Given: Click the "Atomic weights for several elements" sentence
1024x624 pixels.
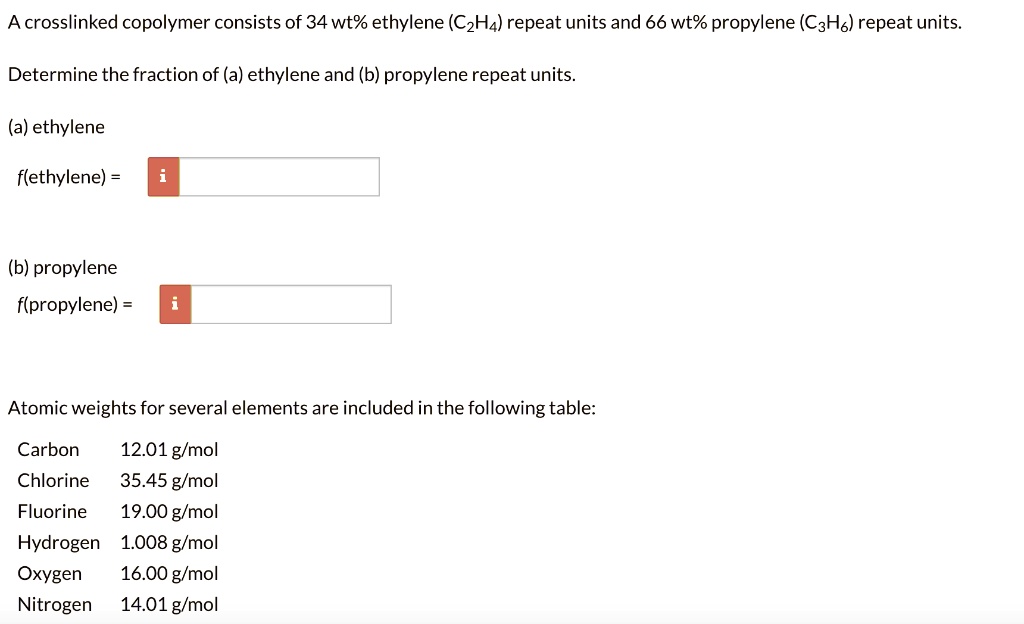Looking at the screenshot, I should coord(302,408).
